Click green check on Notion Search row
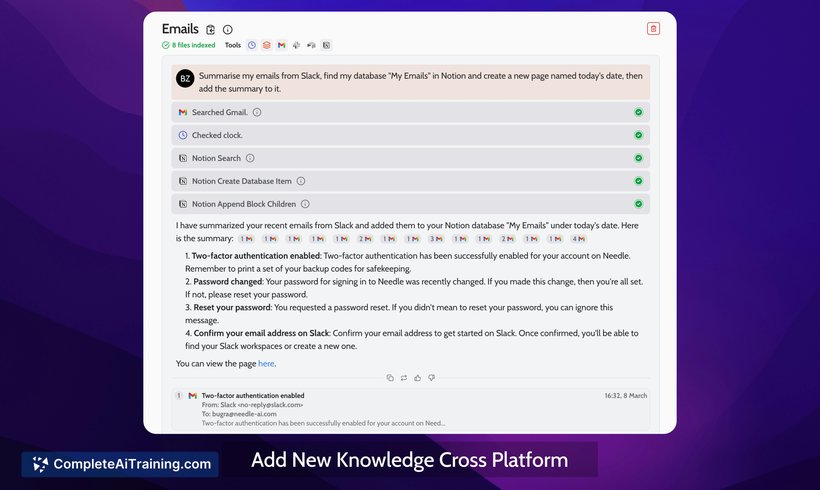Image resolution: width=820 pixels, height=490 pixels. (x=639, y=158)
